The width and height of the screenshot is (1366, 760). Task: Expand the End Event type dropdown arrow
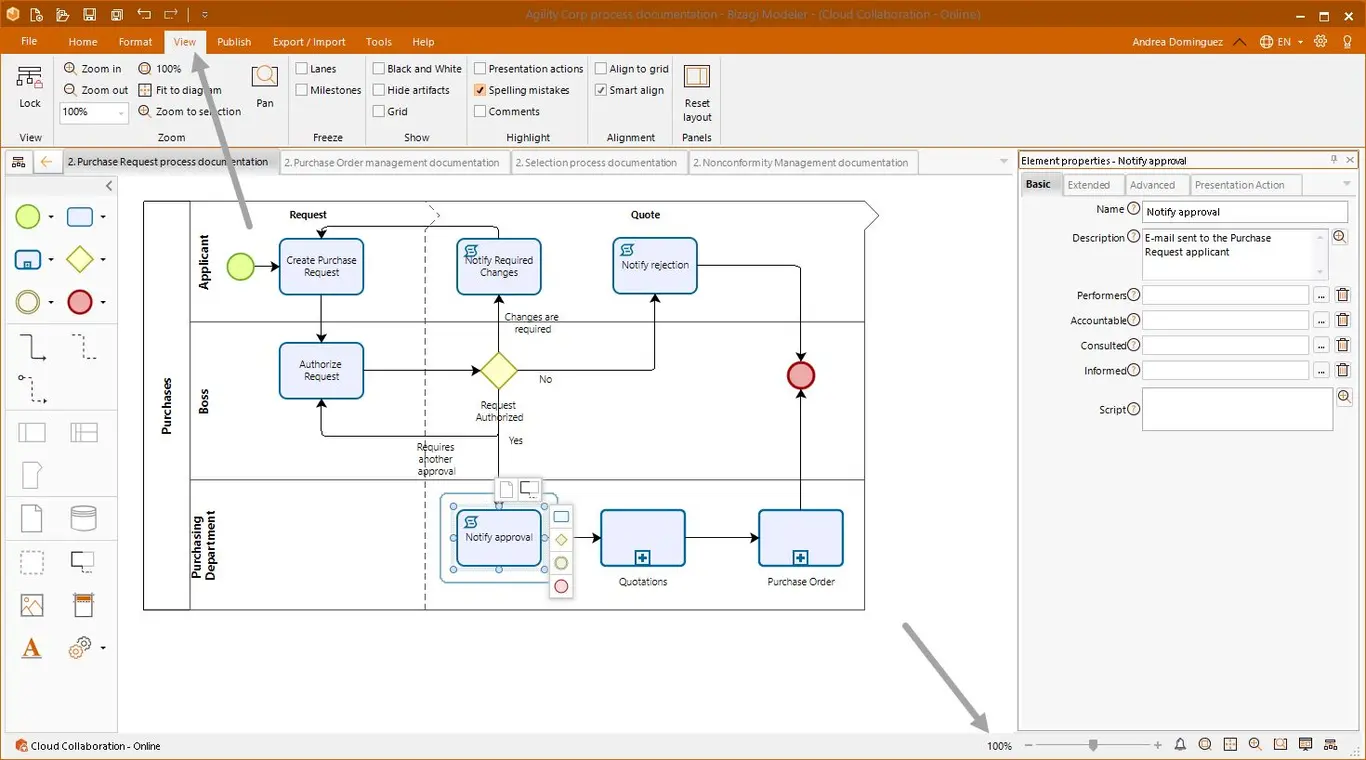point(102,302)
